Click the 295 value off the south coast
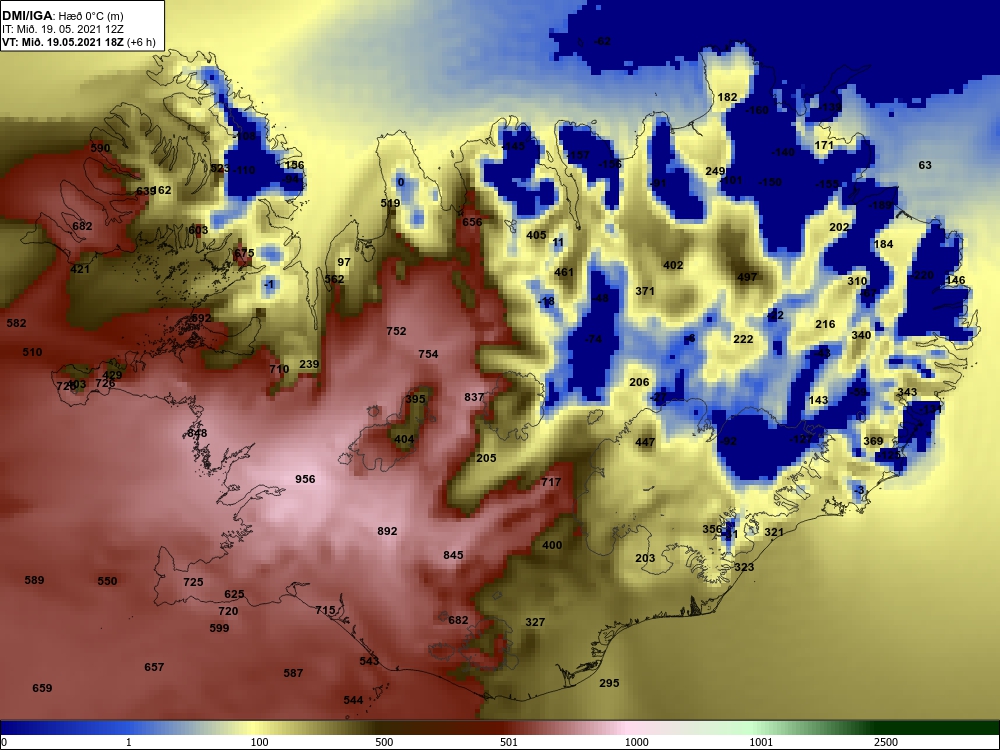The width and height of the screenshot is (1000, 750). point(609,682)
